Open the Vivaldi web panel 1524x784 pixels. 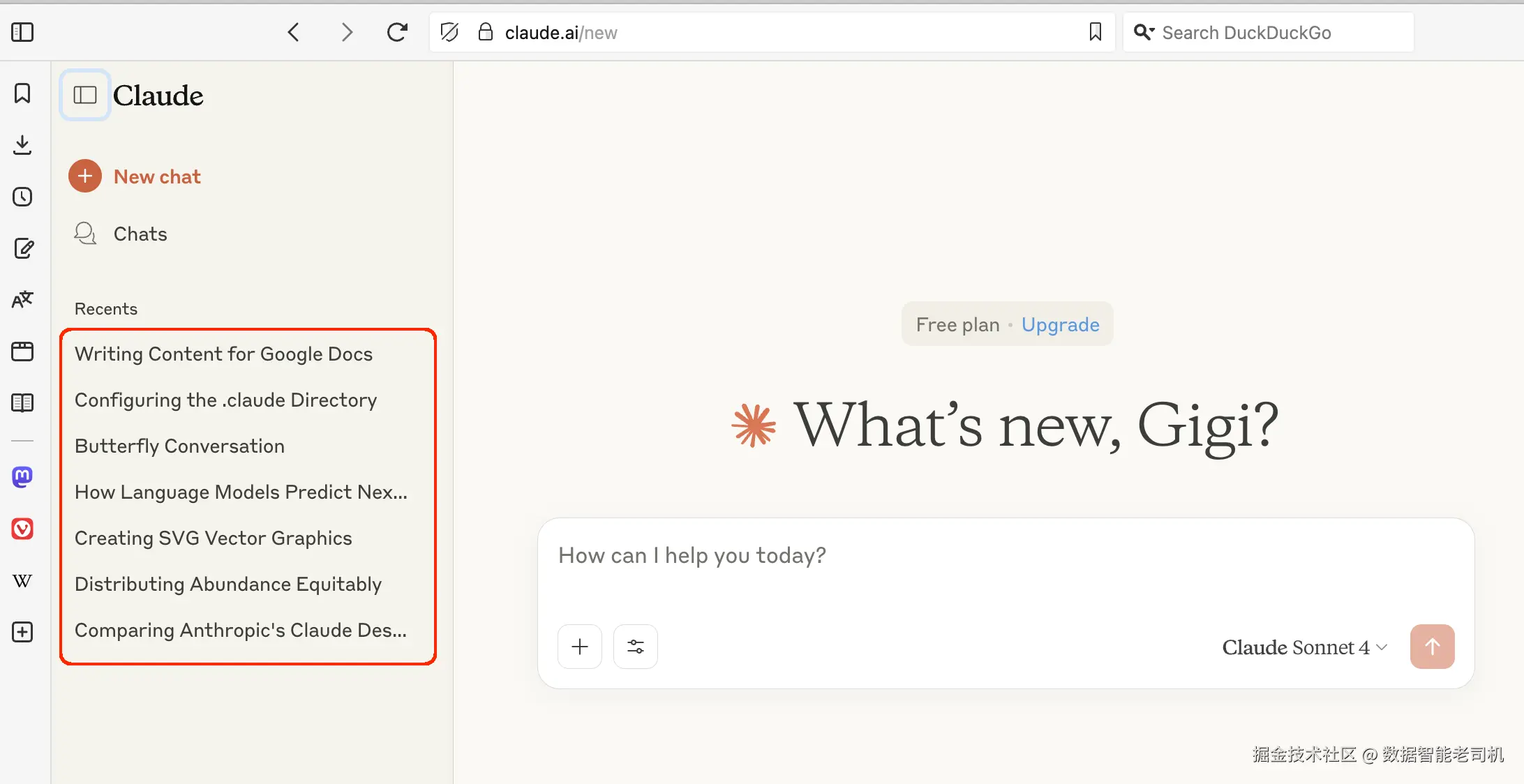point(22,529)
